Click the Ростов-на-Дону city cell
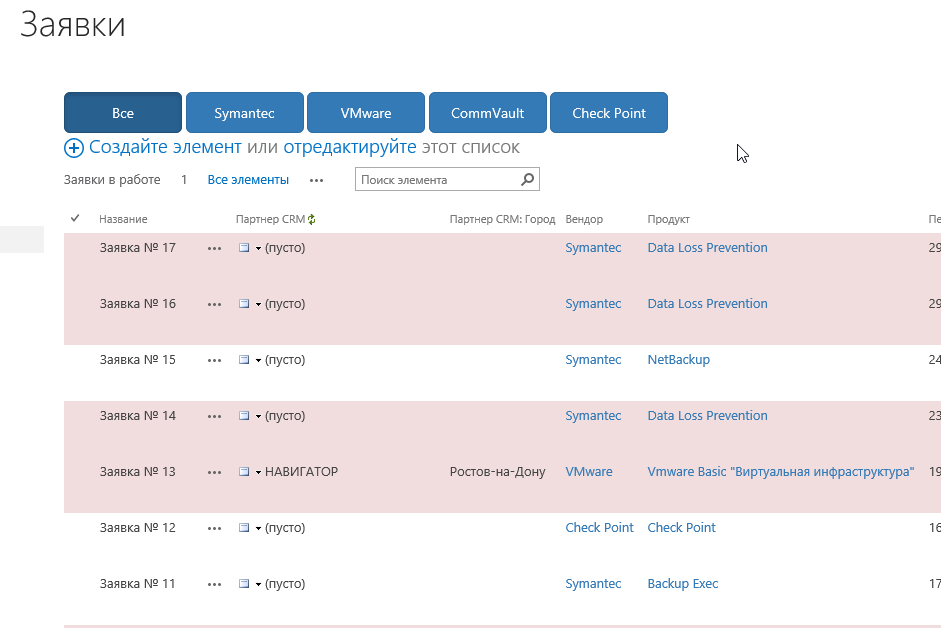 pyautogui.click(x=498, y=472)
